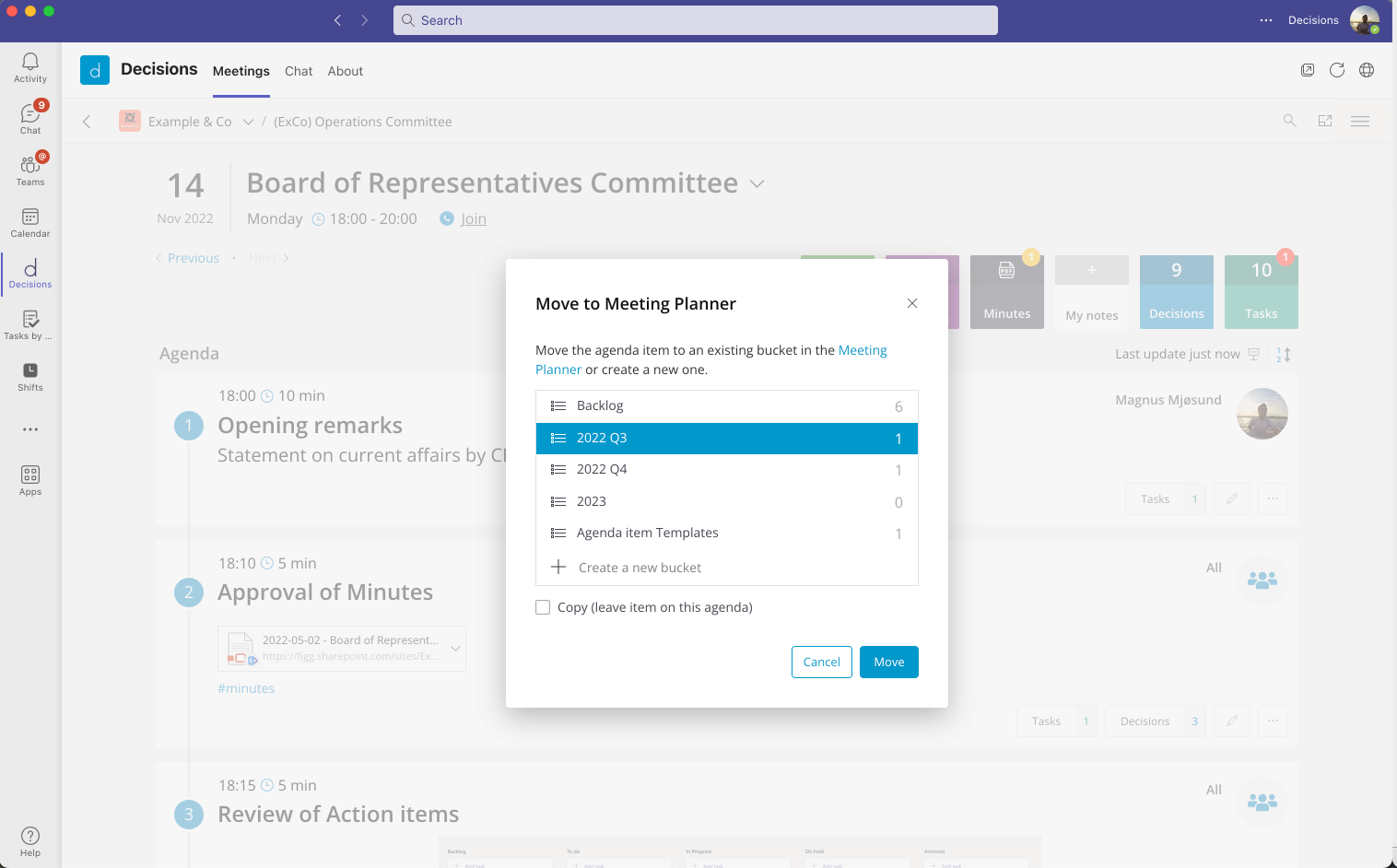Screen dimensions: 1397x868
Task: Go to the Previous meeting
Action: [x=187, y=258]
